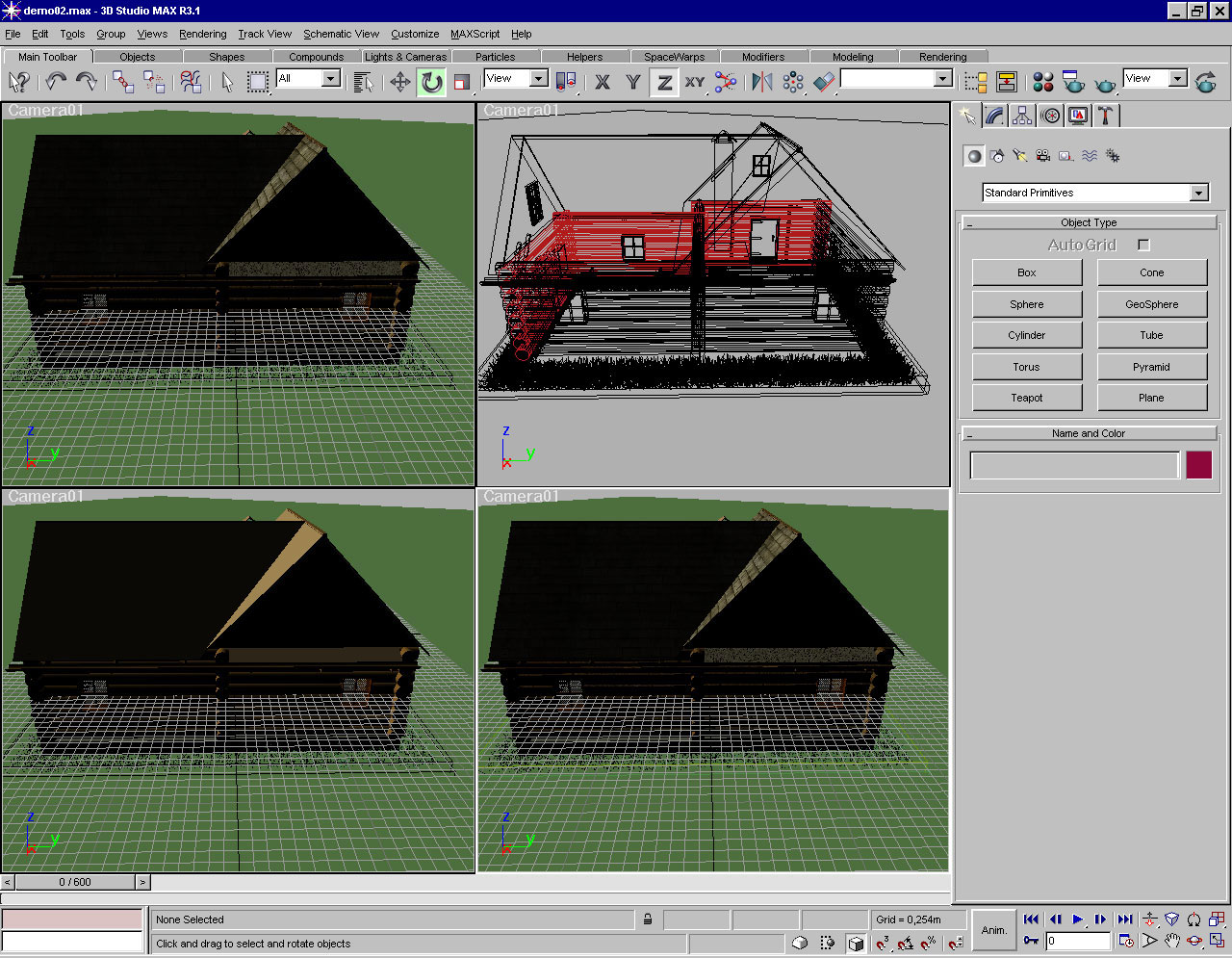Open the Rendering menu
Screen dimensions: 1232x958
[202, 34]
